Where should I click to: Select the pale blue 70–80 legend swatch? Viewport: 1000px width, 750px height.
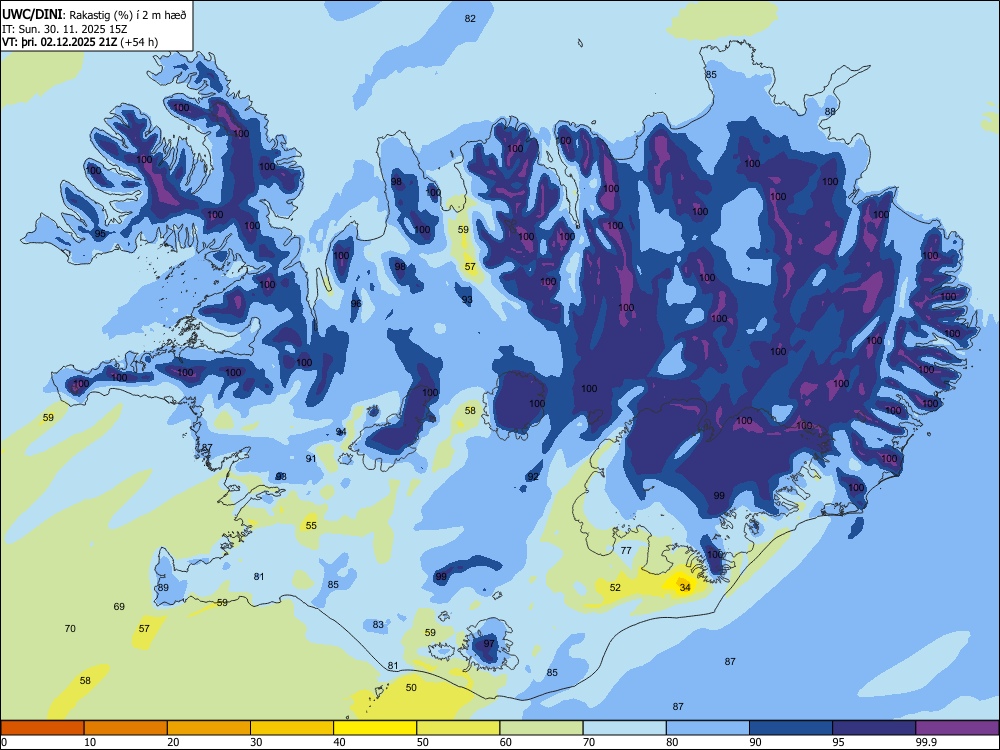(x=624, y=728)
